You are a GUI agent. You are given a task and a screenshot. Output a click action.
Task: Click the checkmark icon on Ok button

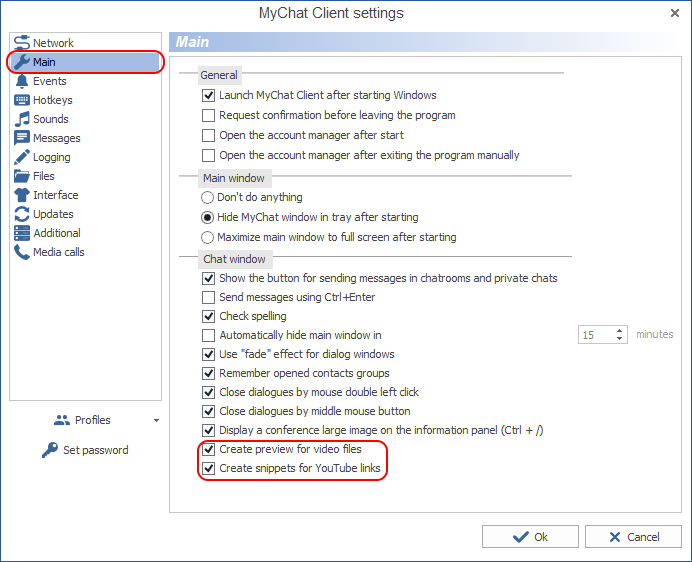coord(521,537)
